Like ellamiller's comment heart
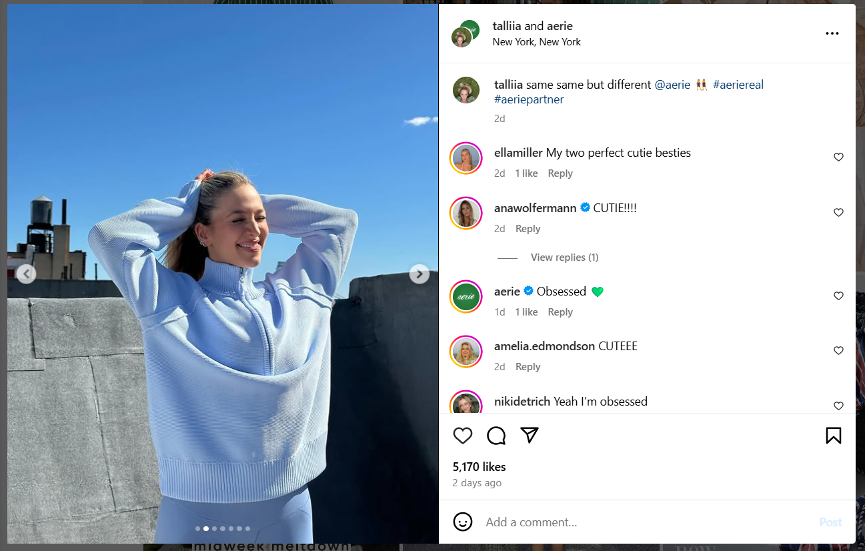 tap(838, 157)
